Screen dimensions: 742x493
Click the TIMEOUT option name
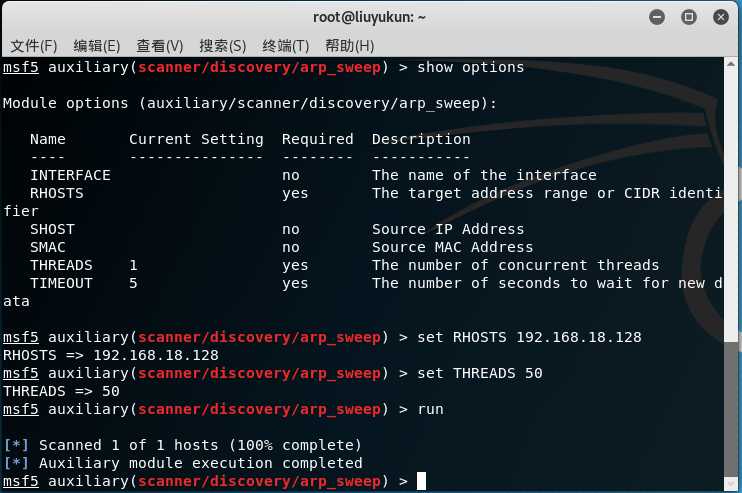pos(61,283)
